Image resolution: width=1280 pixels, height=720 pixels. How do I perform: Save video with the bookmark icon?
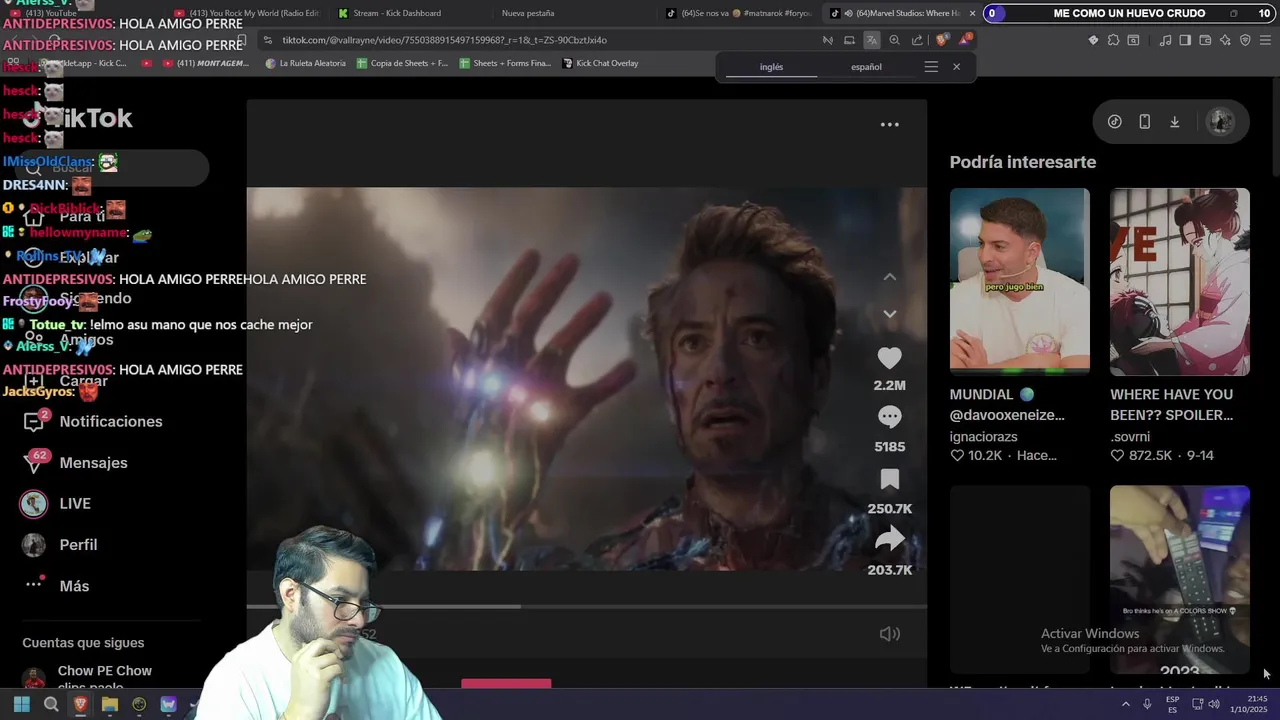tap(889, 479)
